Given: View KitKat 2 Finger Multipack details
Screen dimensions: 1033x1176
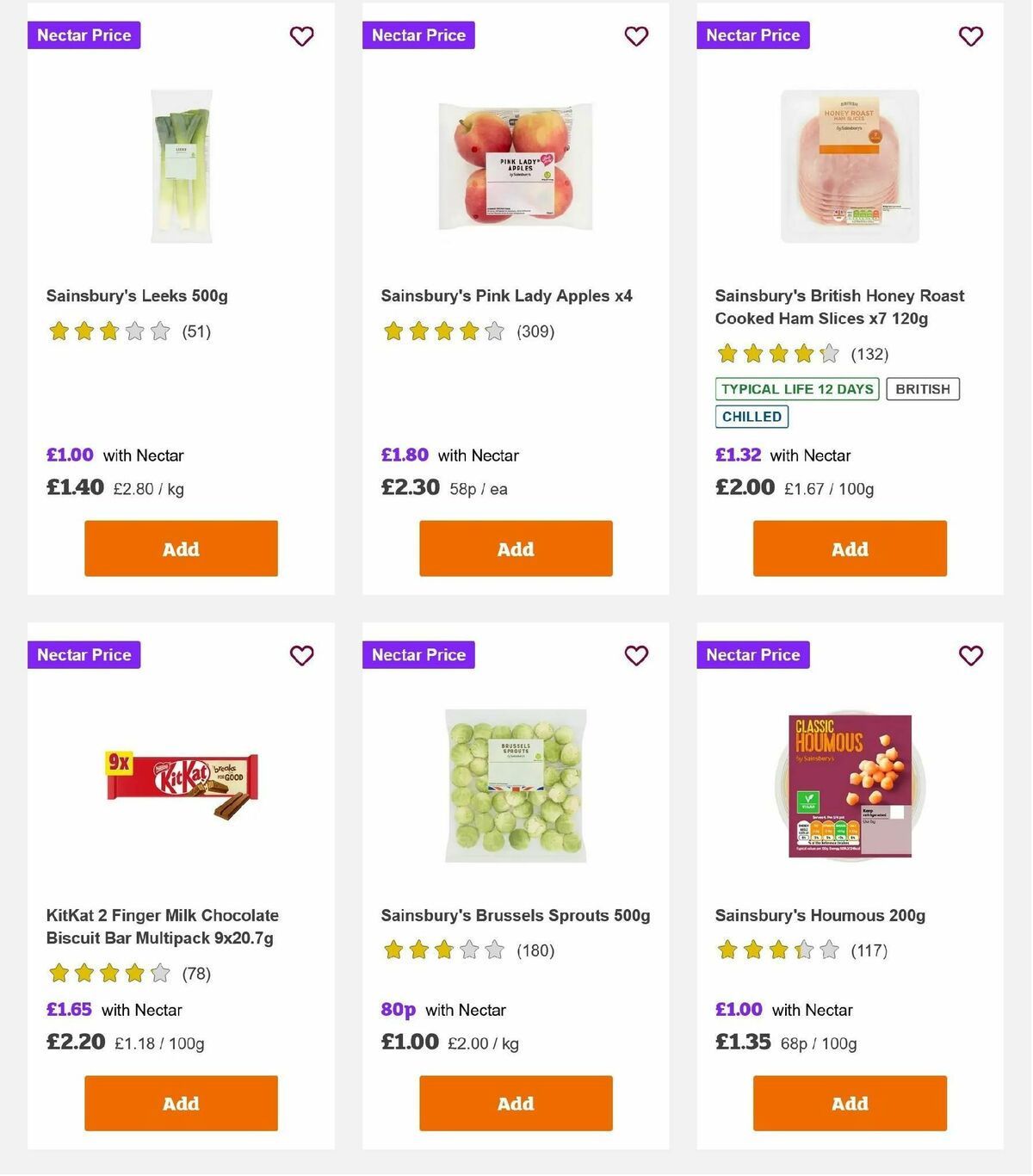Looking at the screenshot, I should click(162, 926).
